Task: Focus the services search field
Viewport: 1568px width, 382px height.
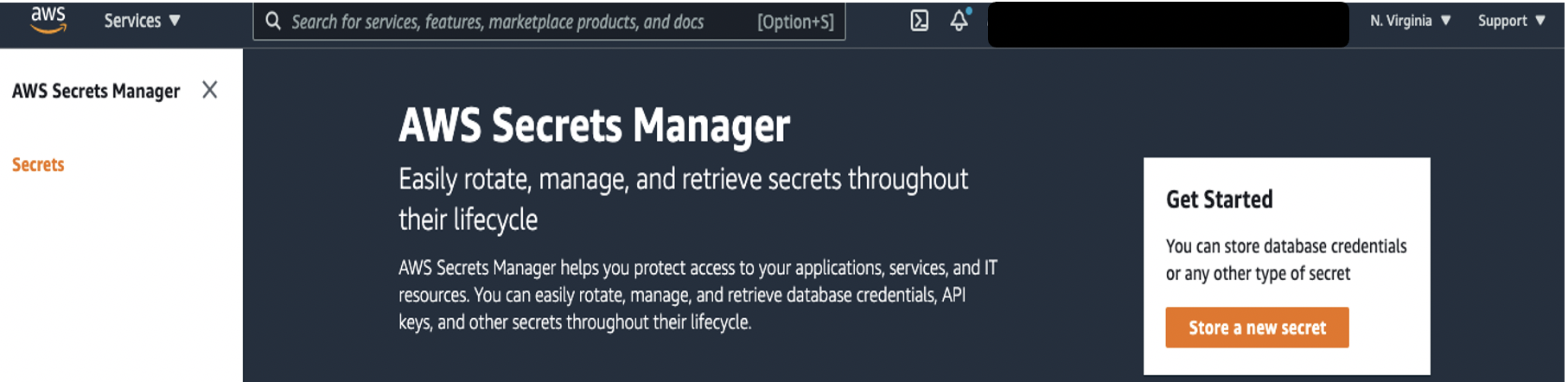Action: [x=549, y=22]
